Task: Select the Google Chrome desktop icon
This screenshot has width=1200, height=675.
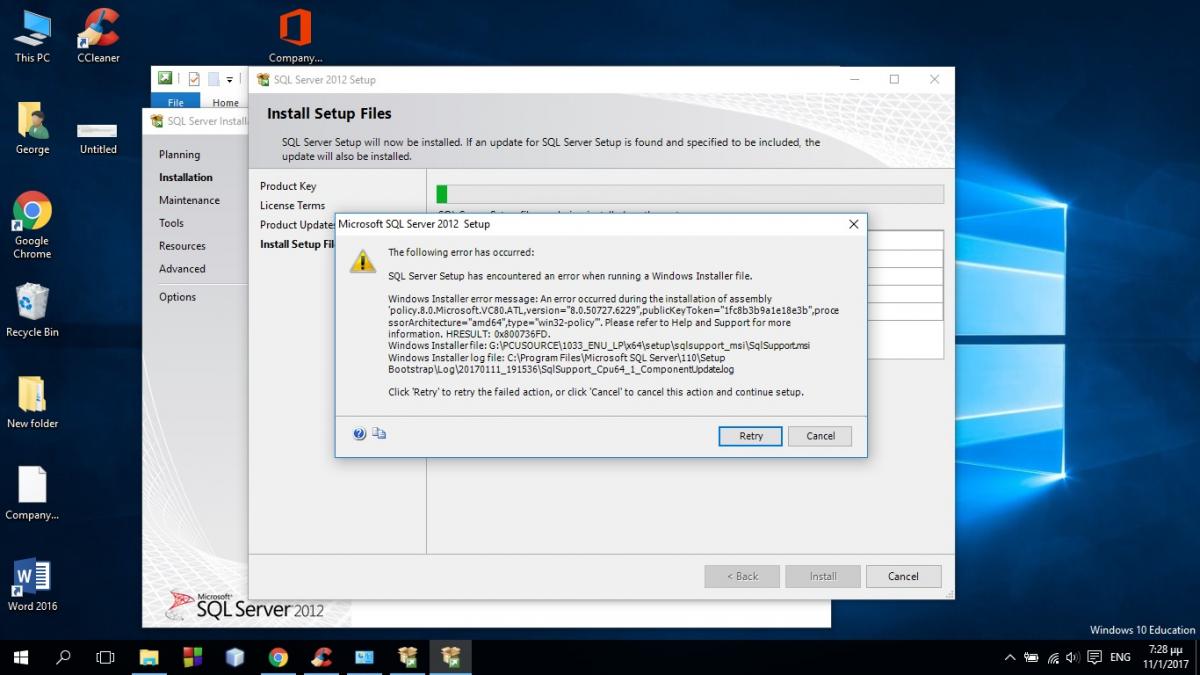Action: pos(32,225)
